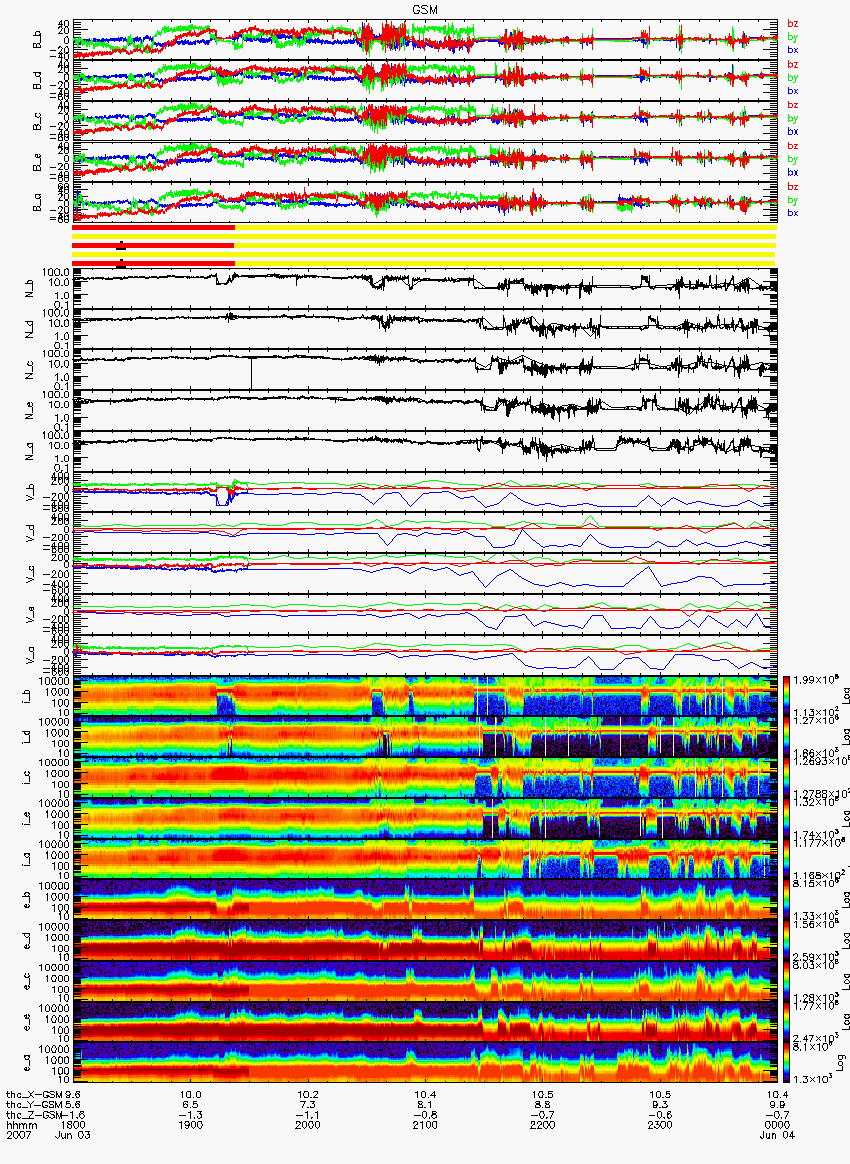The image size is (850, 1164).
Task: Select the bx legend of panel B_e
Action: click(x=793, y=172)
